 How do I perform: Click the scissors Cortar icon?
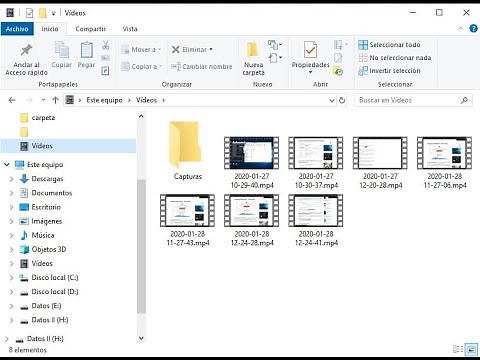tap(105, 45)
